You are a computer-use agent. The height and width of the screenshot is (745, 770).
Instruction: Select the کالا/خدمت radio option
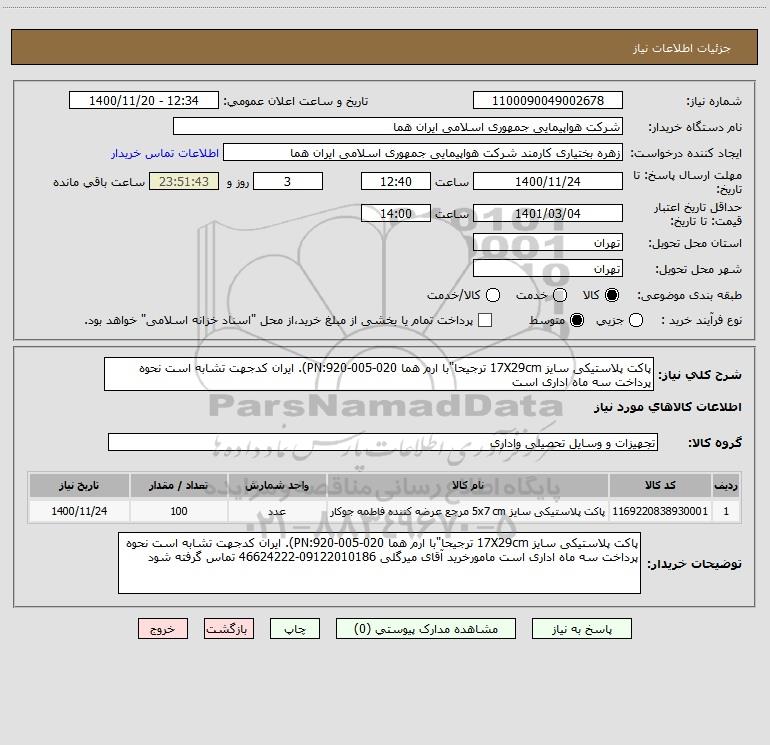point(493,295)
